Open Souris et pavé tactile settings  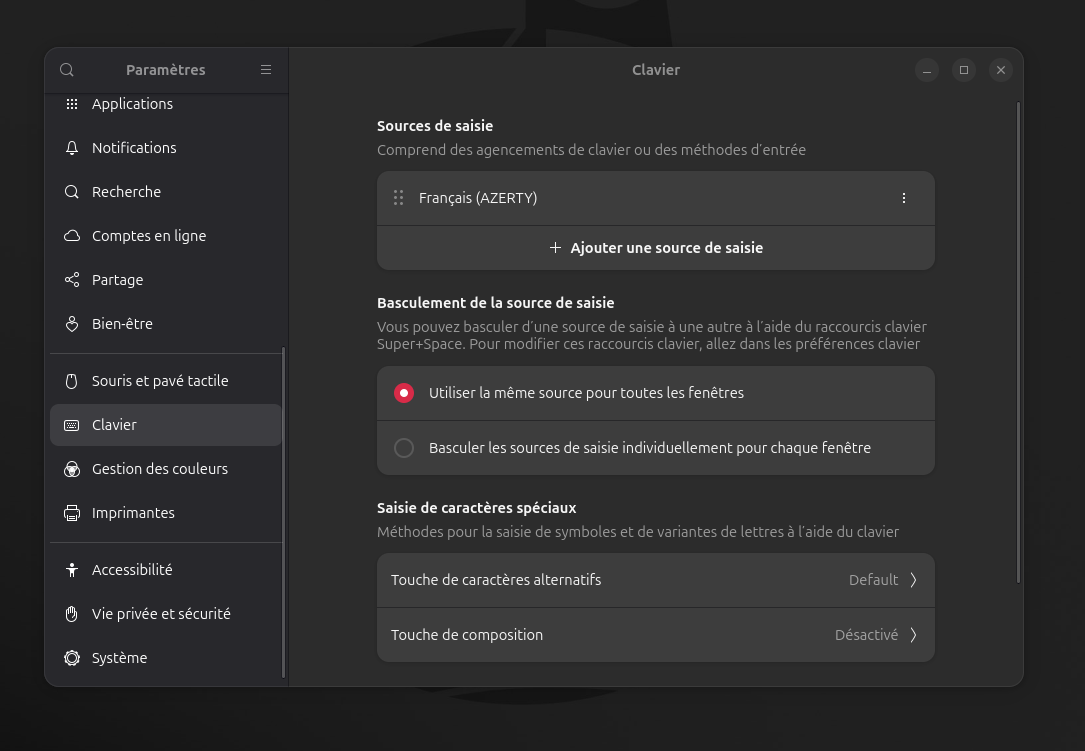[x=160, y=381]
